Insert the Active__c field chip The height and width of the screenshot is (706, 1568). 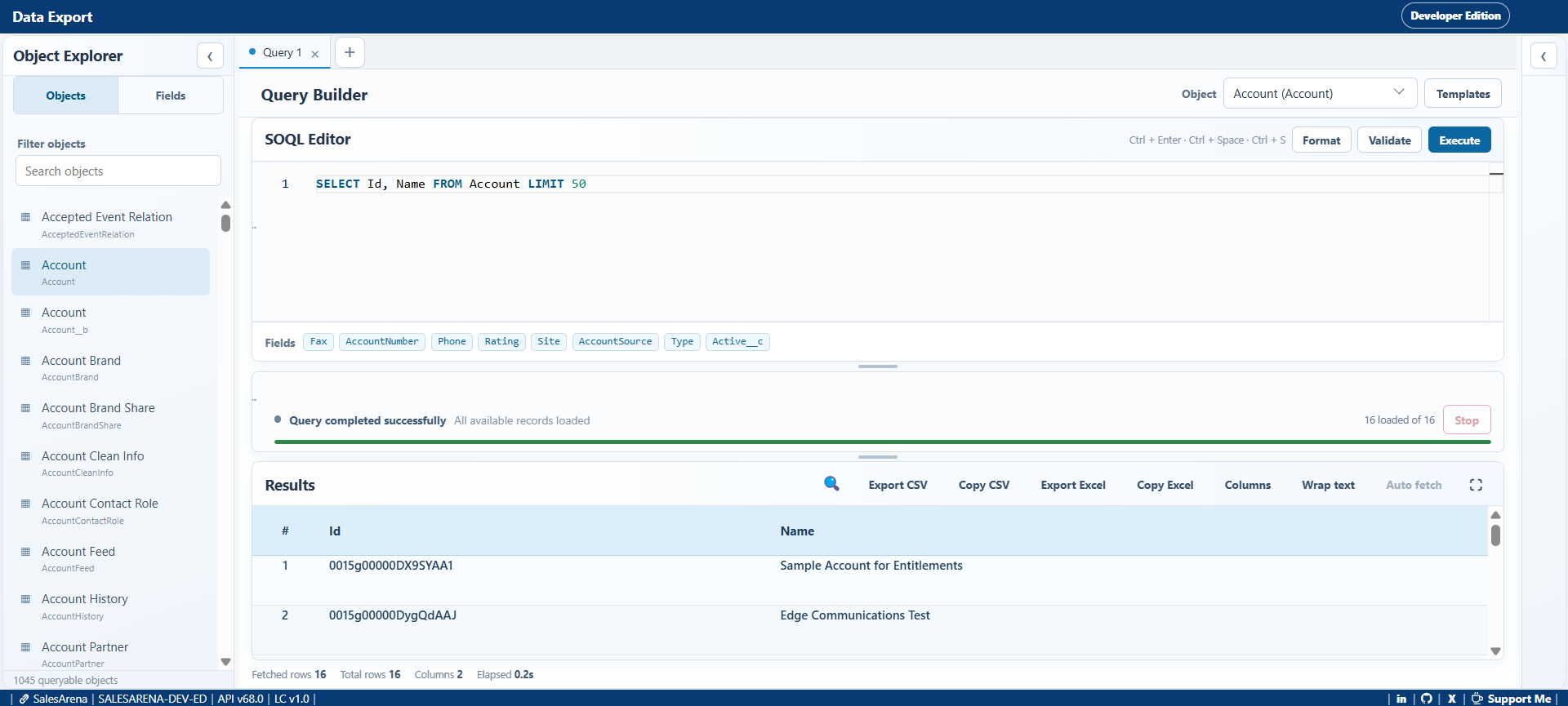coord(737,342)
